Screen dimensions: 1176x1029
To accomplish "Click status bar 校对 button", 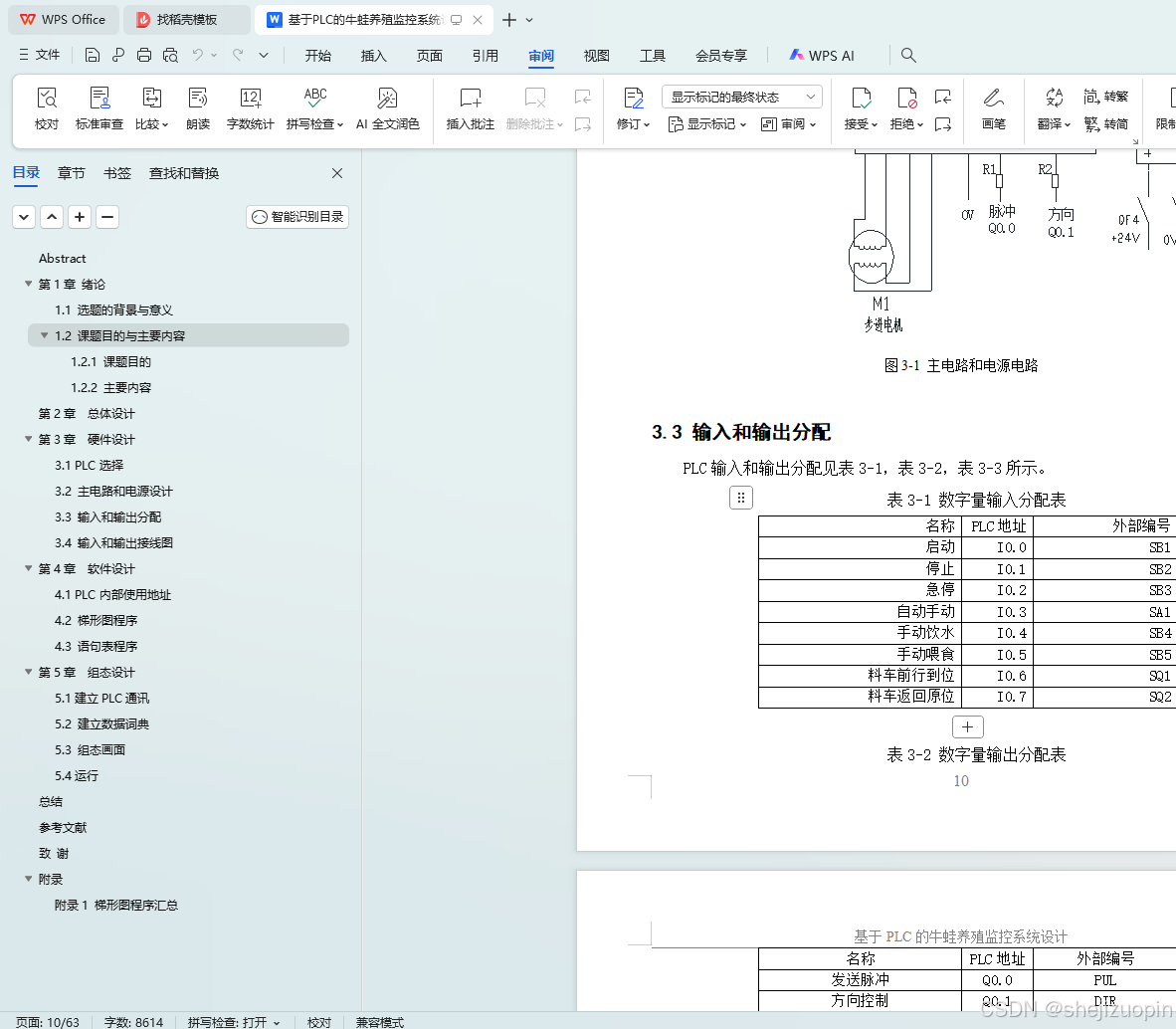I will (x=318, y=1022).
